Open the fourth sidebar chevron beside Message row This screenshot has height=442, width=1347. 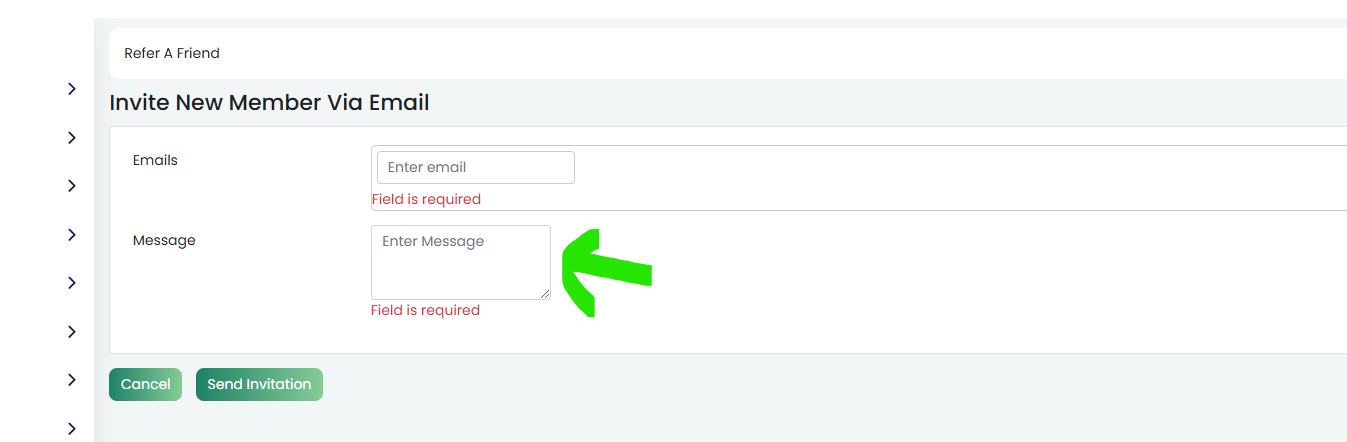click(x=72, y=235)
